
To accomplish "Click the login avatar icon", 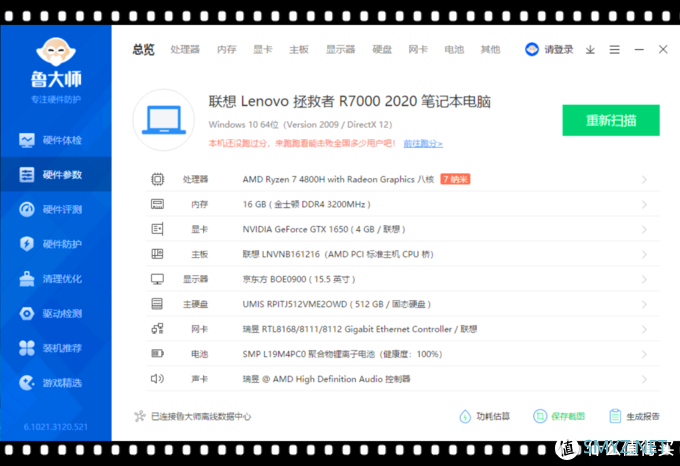I will click(x=532, y=49).
